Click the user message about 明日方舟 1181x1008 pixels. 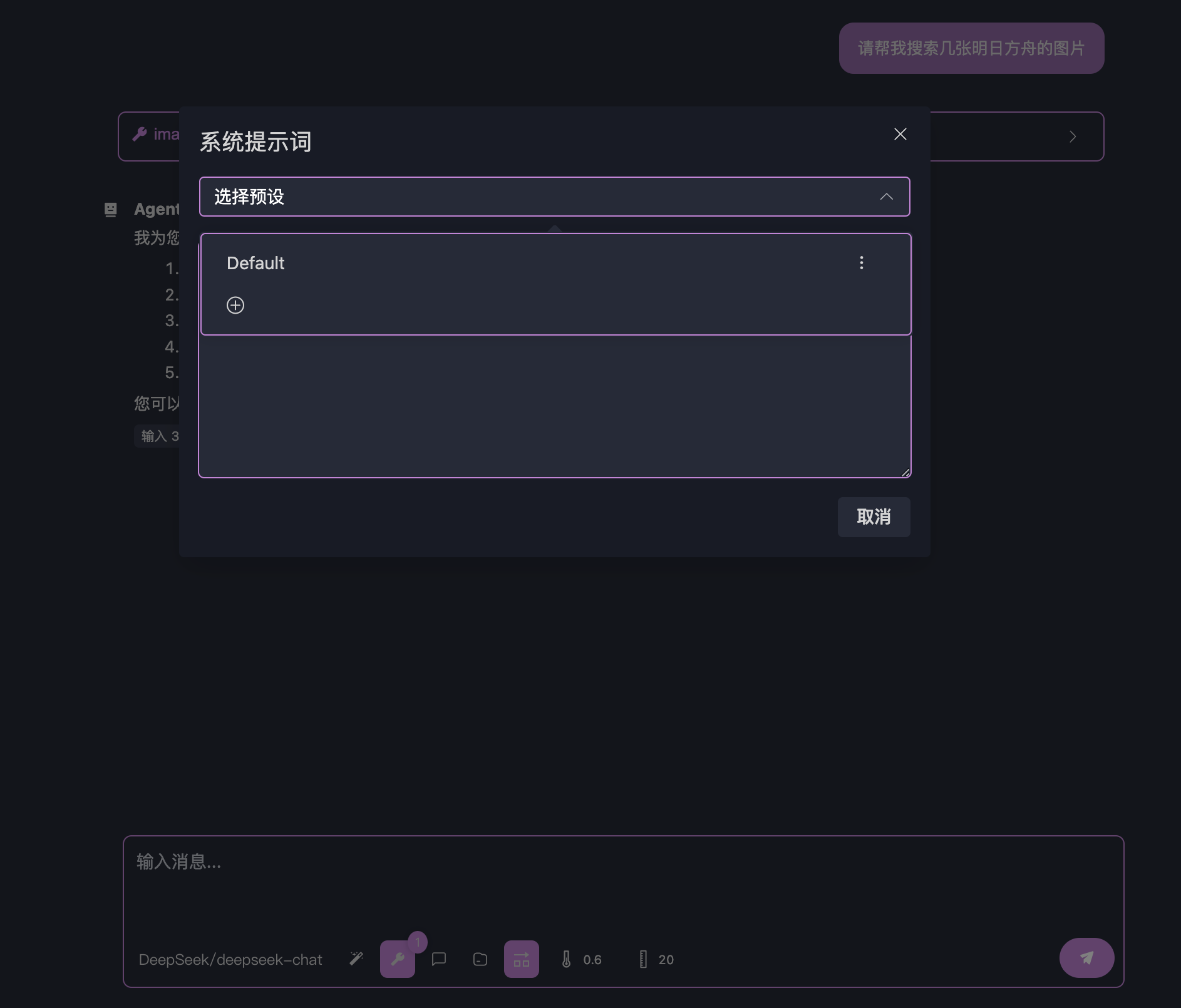coord(971,48)
